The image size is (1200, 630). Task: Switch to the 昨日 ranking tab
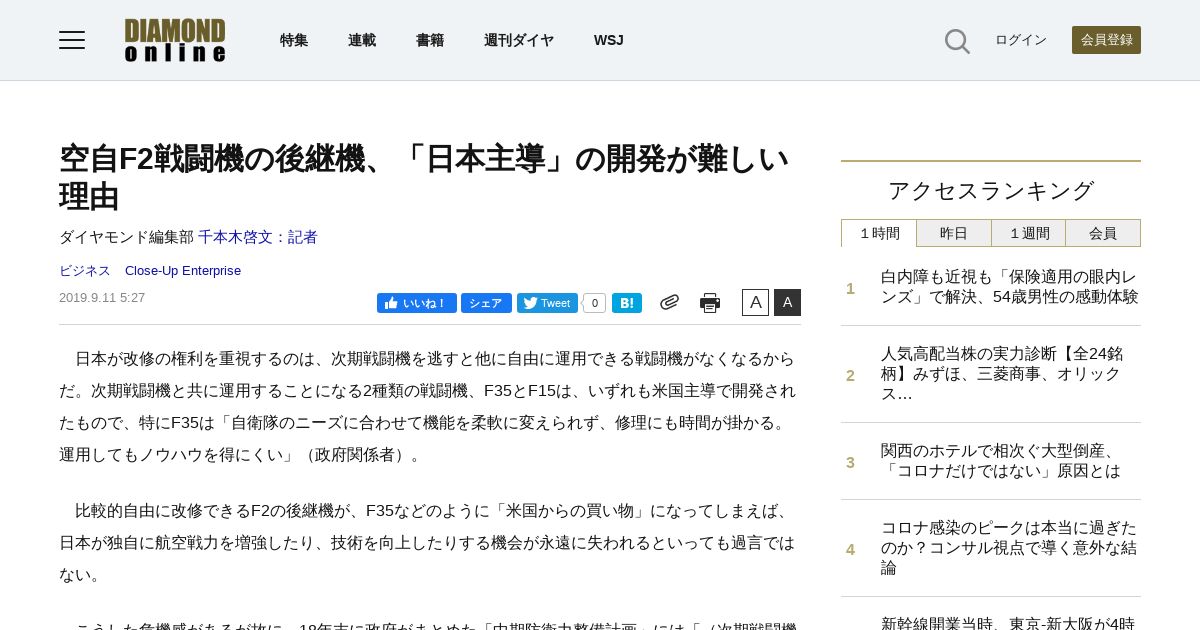pos(954,233)
